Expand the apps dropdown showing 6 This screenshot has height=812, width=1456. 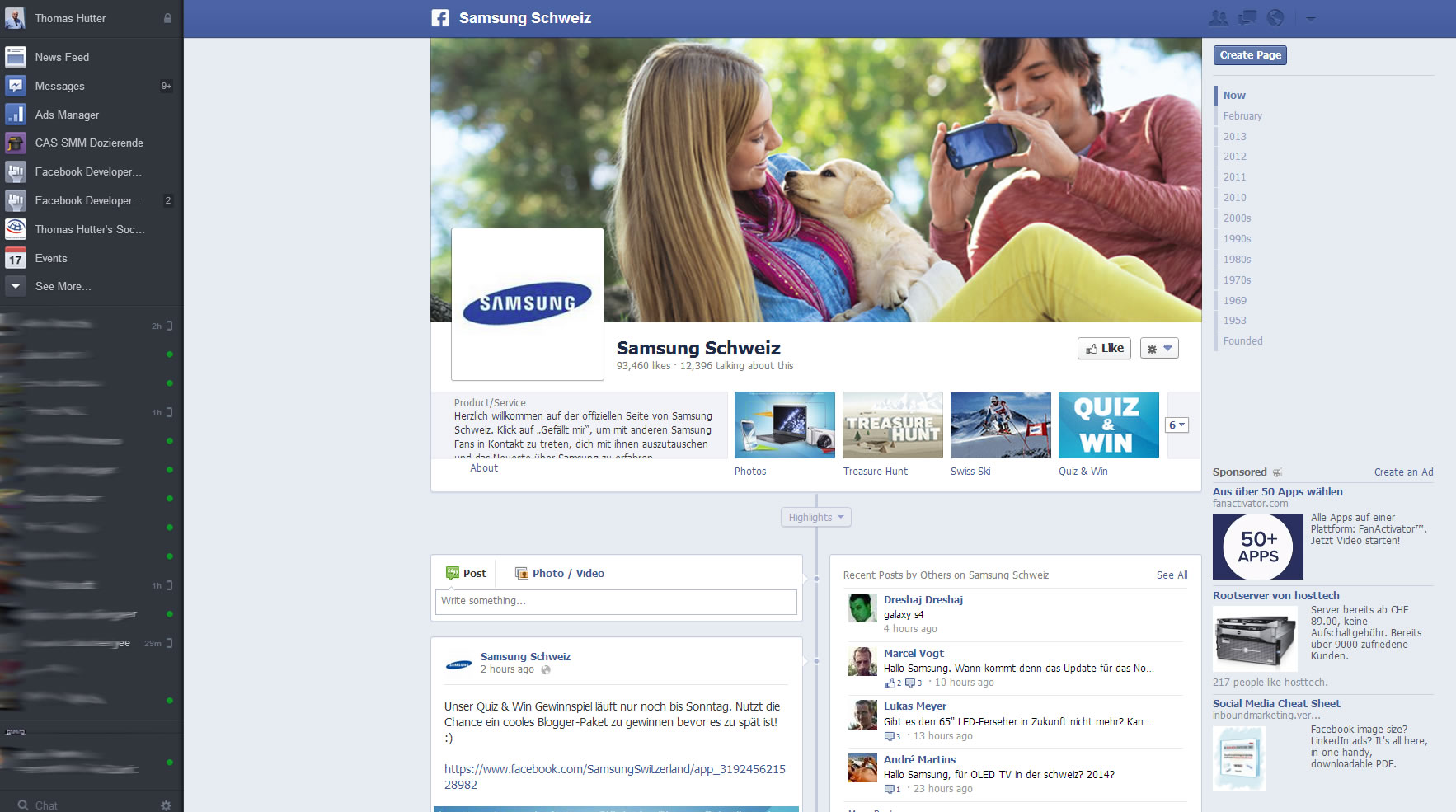pos(1177,425)
